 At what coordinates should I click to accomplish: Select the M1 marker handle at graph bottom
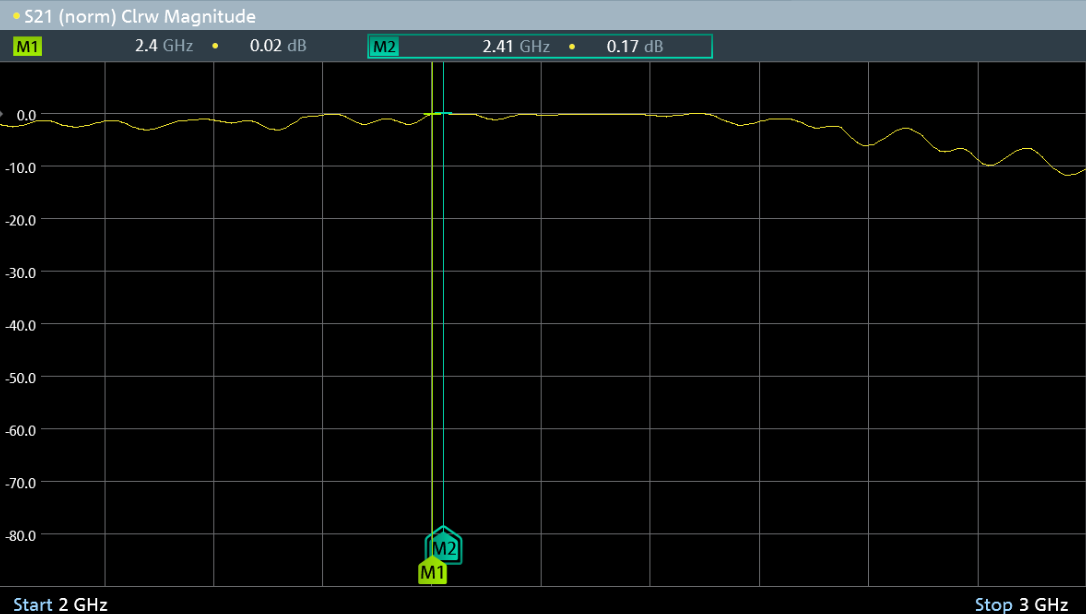pos(432,572)
